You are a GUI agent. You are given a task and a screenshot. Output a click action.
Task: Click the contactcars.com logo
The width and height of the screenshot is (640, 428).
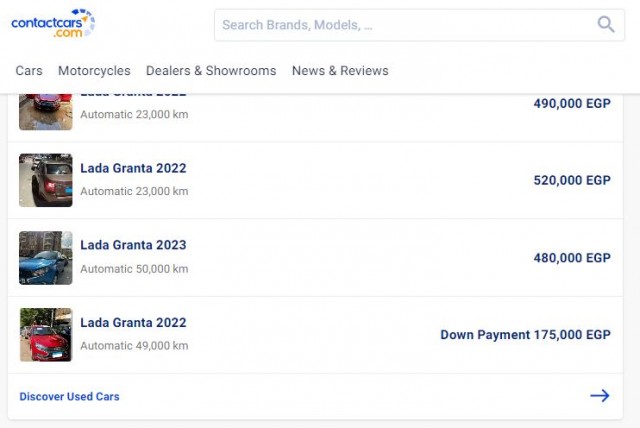(53, 23)
